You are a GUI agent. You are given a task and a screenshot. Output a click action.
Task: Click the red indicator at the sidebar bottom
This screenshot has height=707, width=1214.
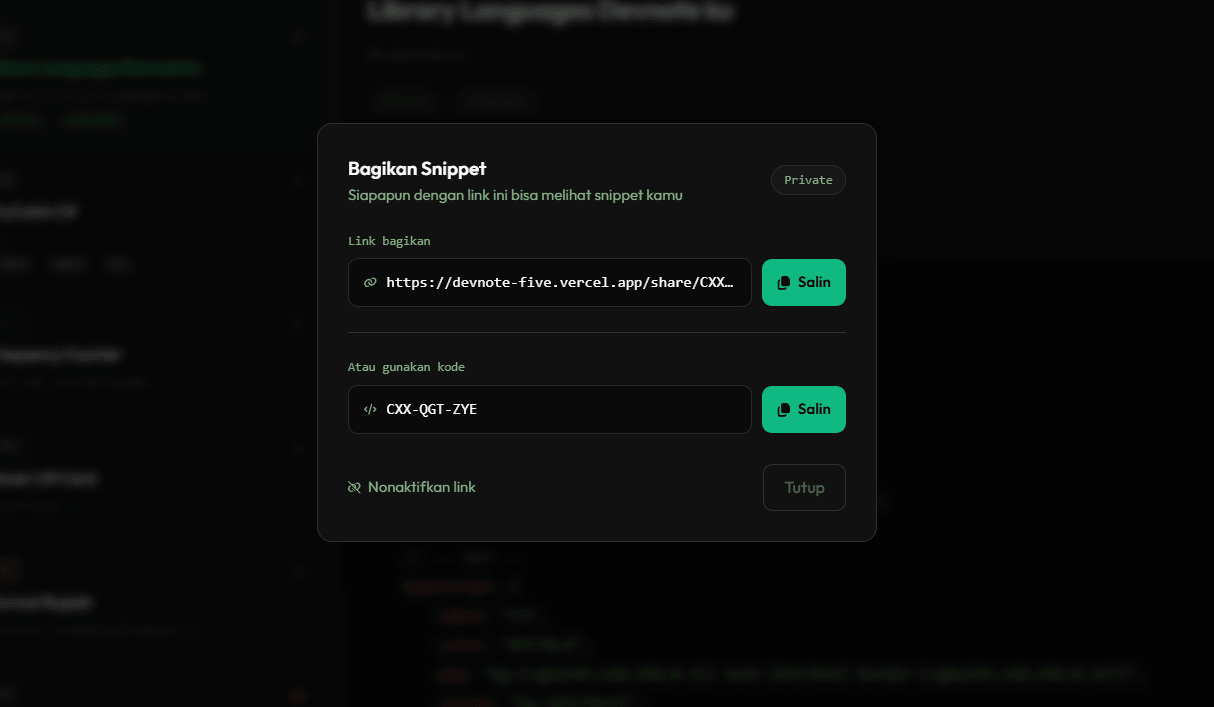point(298,694)
